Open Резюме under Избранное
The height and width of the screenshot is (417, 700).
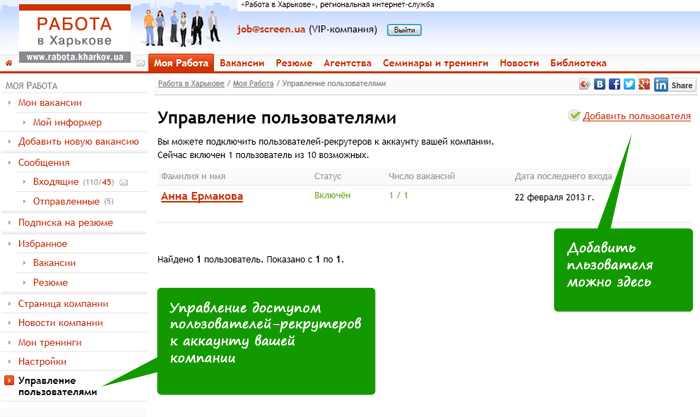point(50,283)
